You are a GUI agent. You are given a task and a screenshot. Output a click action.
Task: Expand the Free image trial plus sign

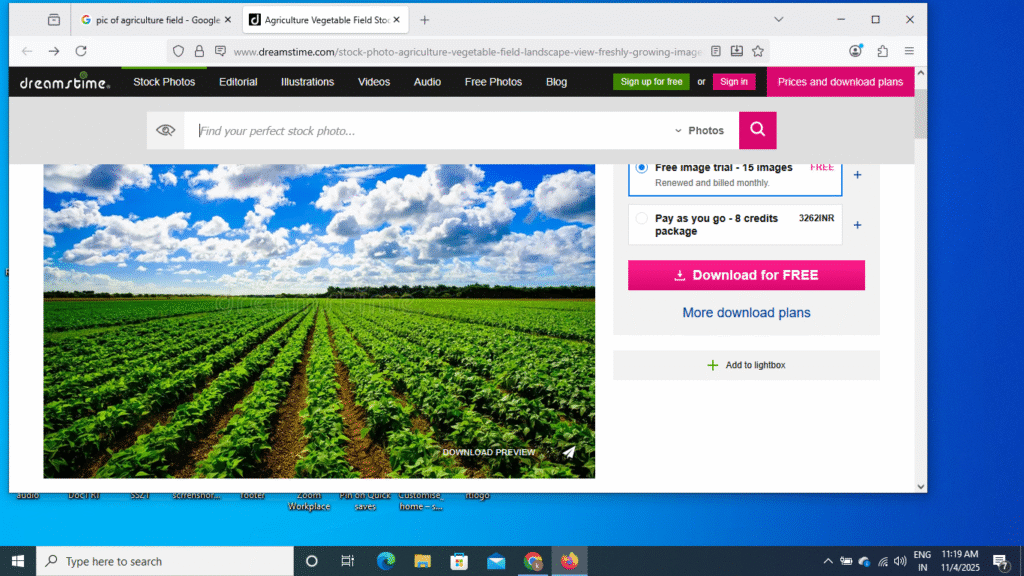(857, 175)
